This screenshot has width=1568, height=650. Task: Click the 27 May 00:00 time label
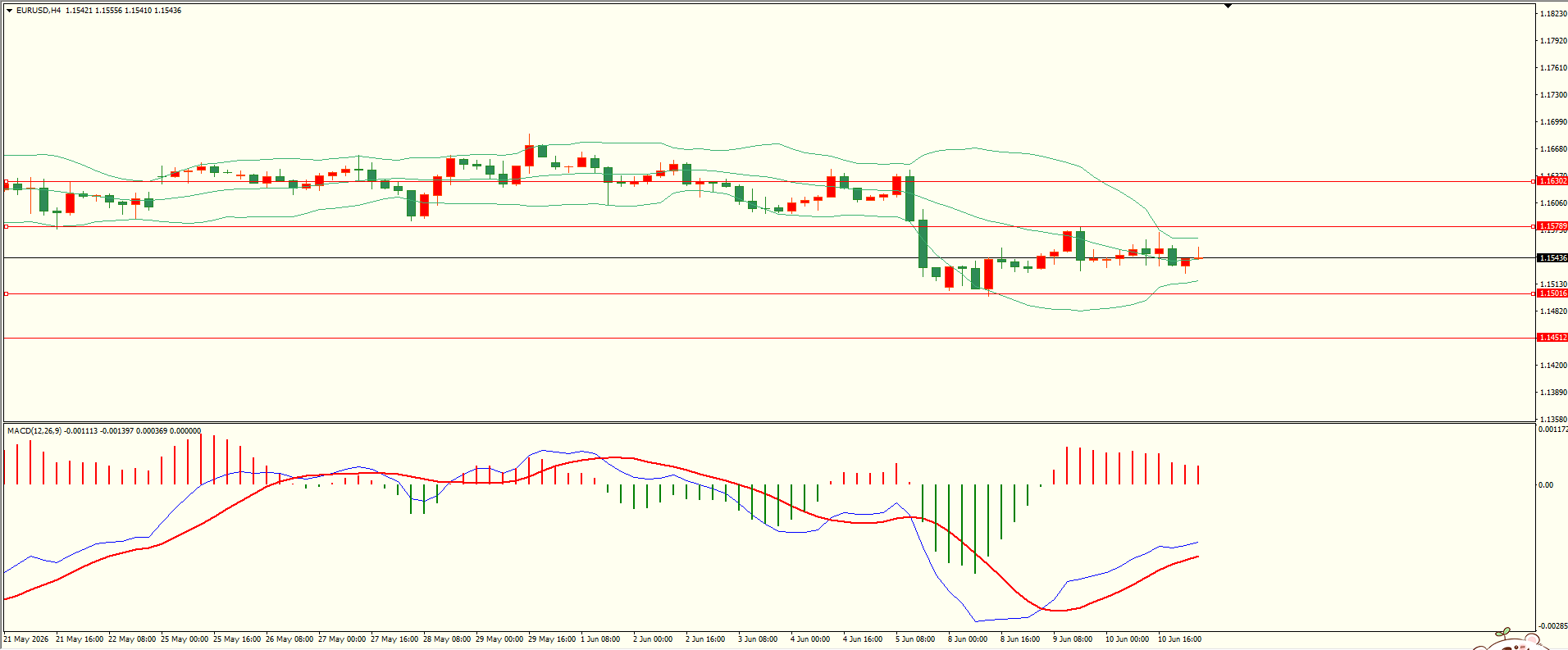[x=342, y=639]
